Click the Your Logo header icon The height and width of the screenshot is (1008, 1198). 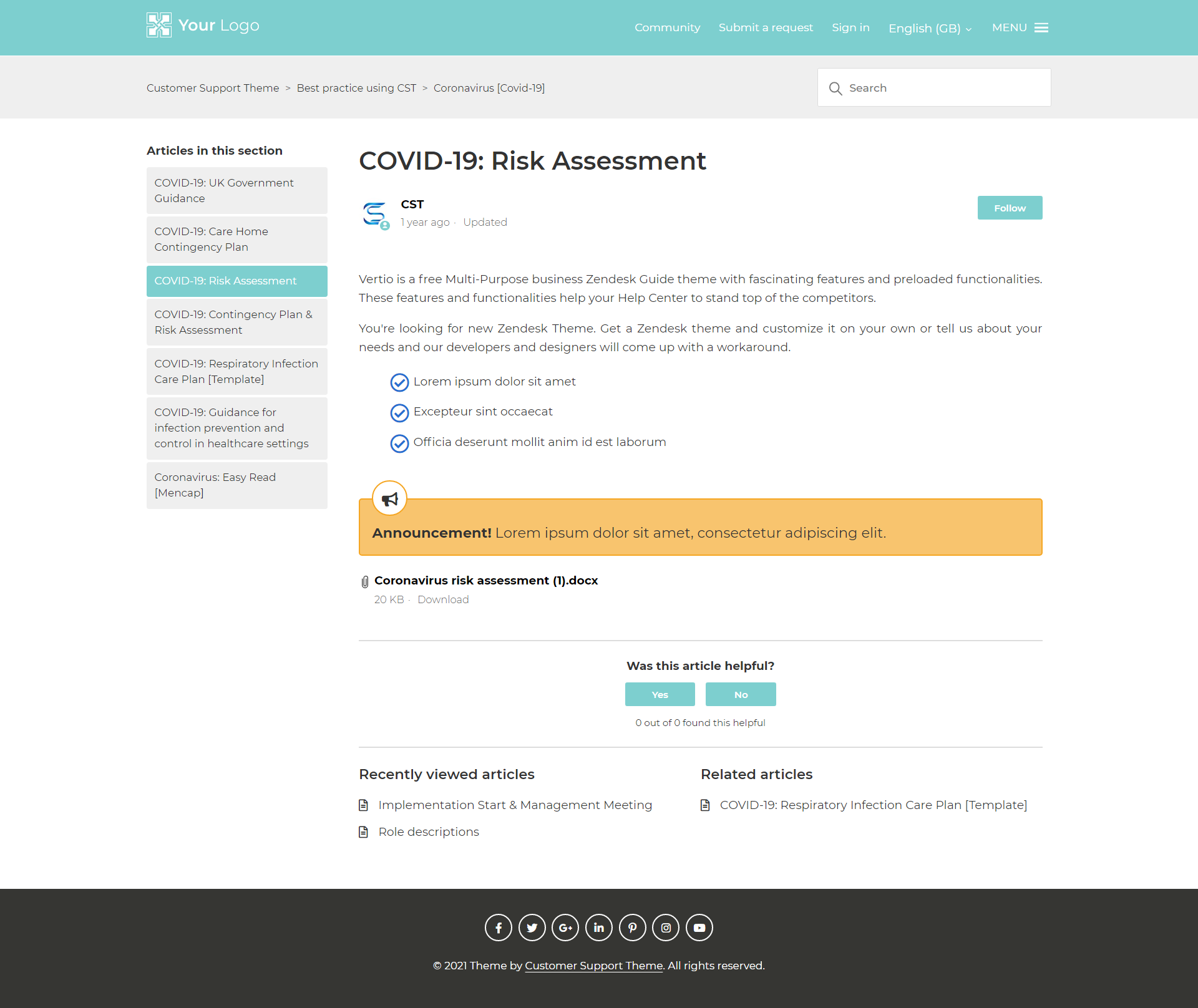click(x=159, y=26)
